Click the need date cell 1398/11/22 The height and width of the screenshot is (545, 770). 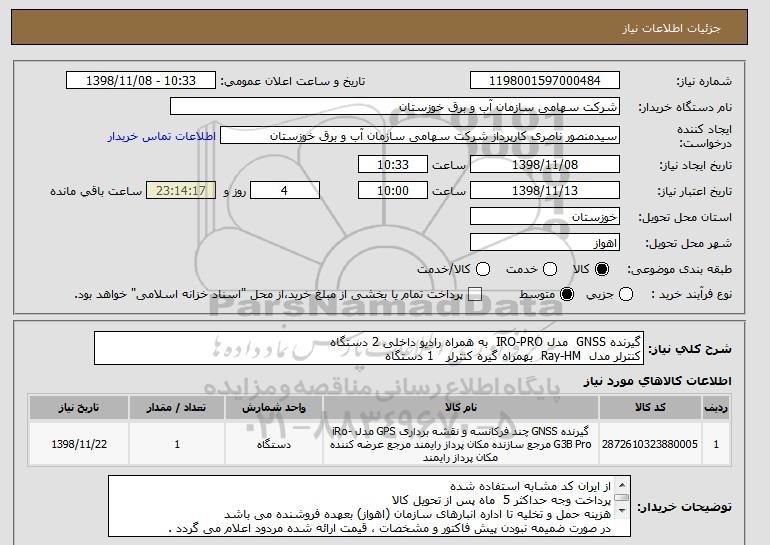click(79, 444)
